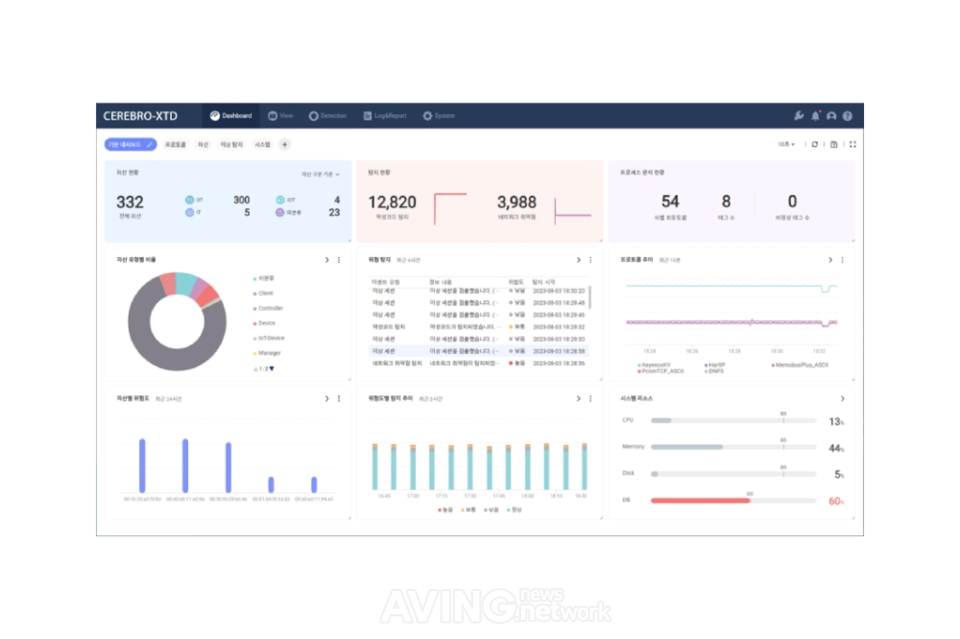
Task: Click the 기본 대시보드 pill button
Action: point(130,144)
